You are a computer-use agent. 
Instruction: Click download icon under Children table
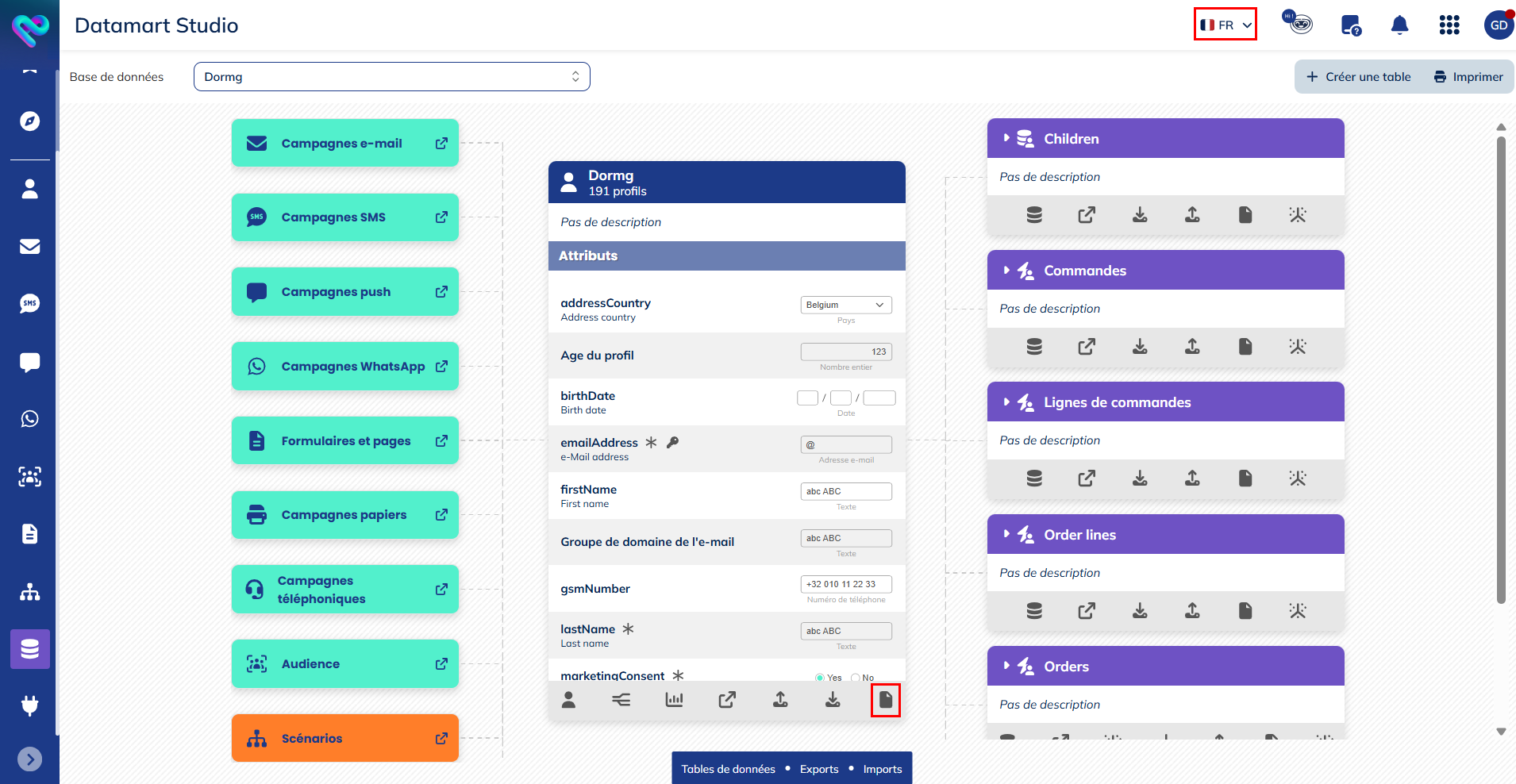pos(1139,215)
